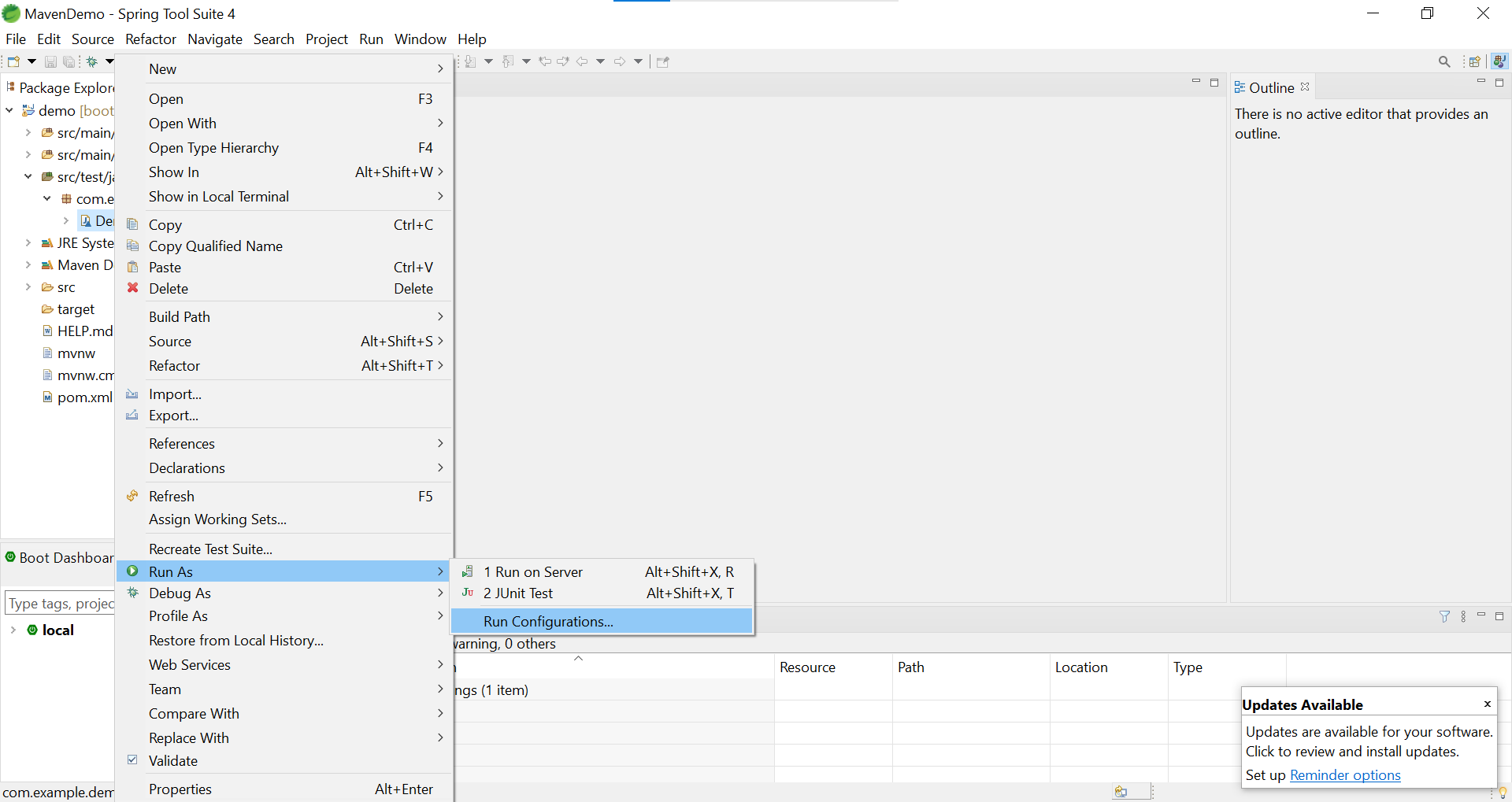Close the Outline view tab
This screenshot has height=802, width=1512.
pyautogui.click(x=1305, y=87)
